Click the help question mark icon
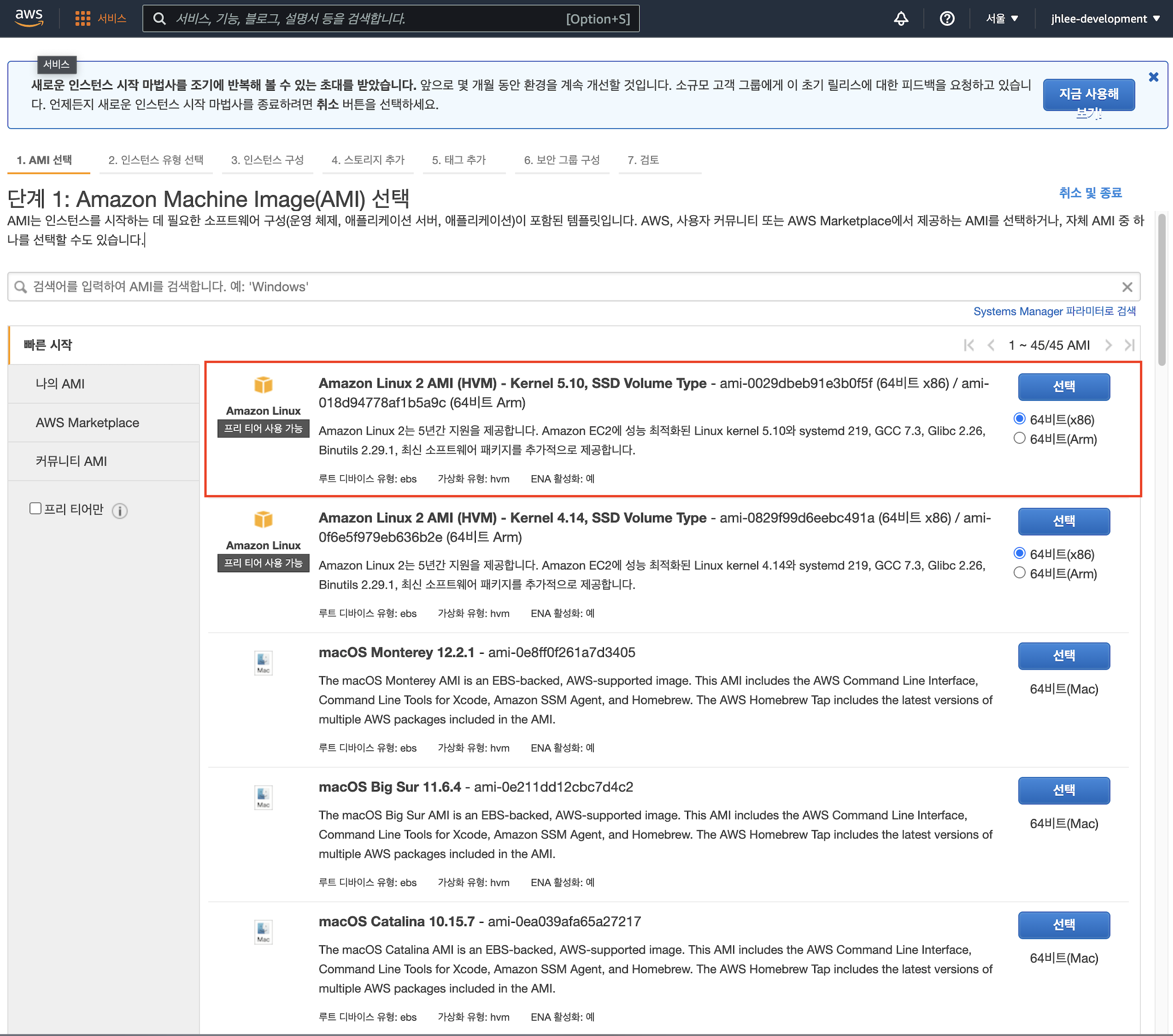The width and height of the screenshot is (1173, 1036). click(x=947, y=18)
